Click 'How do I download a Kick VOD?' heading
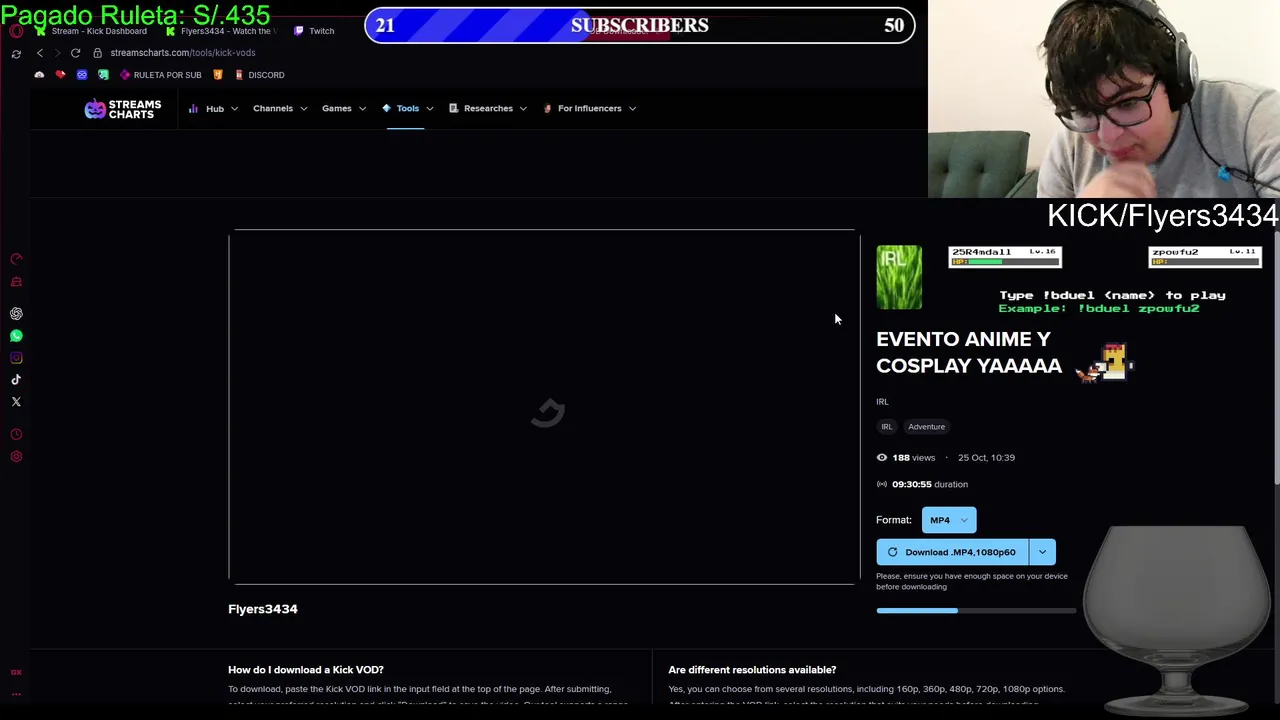1280x720 pixels. [306, 670]
